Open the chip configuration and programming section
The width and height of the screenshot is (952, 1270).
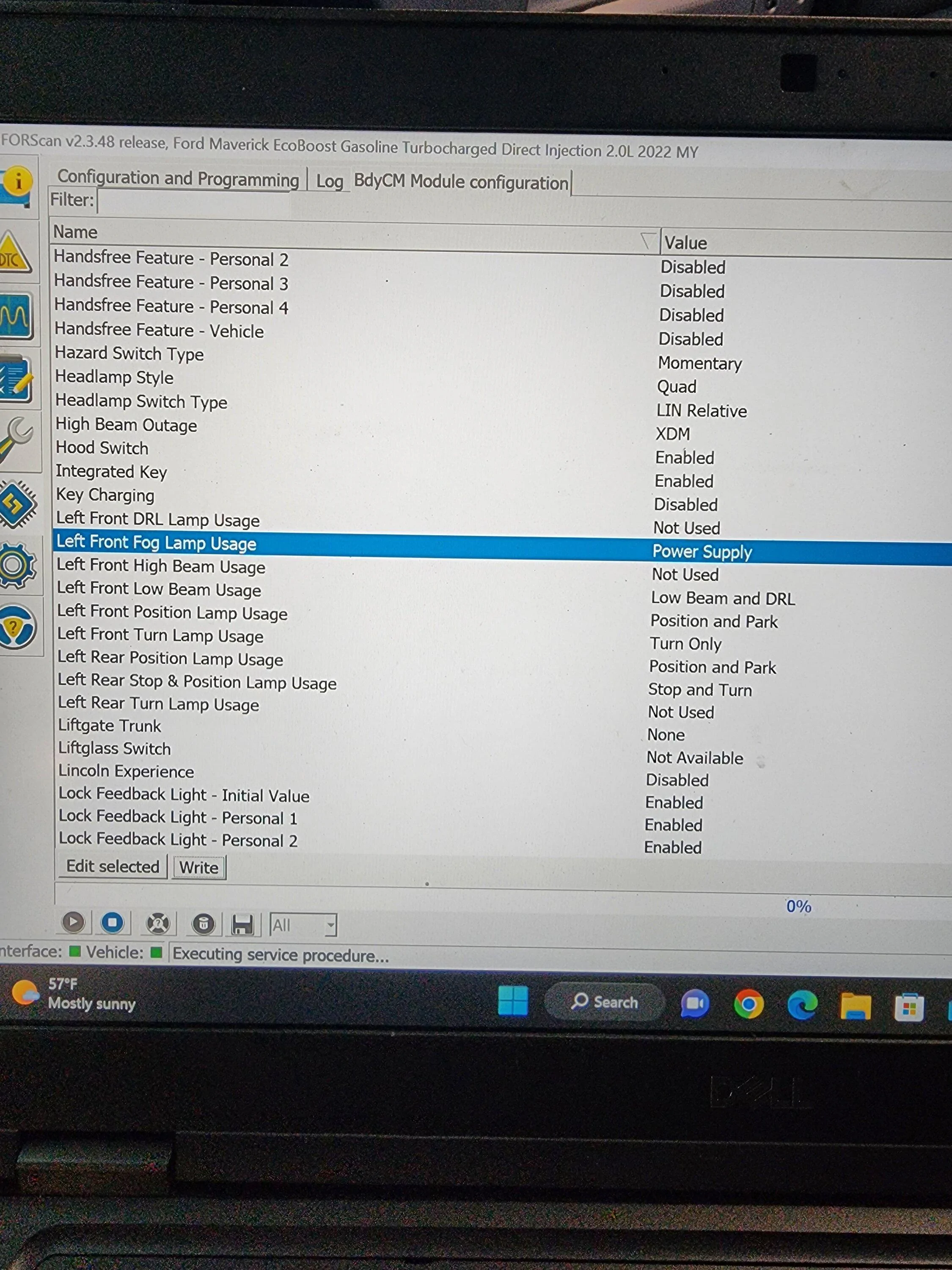point(17,504)
